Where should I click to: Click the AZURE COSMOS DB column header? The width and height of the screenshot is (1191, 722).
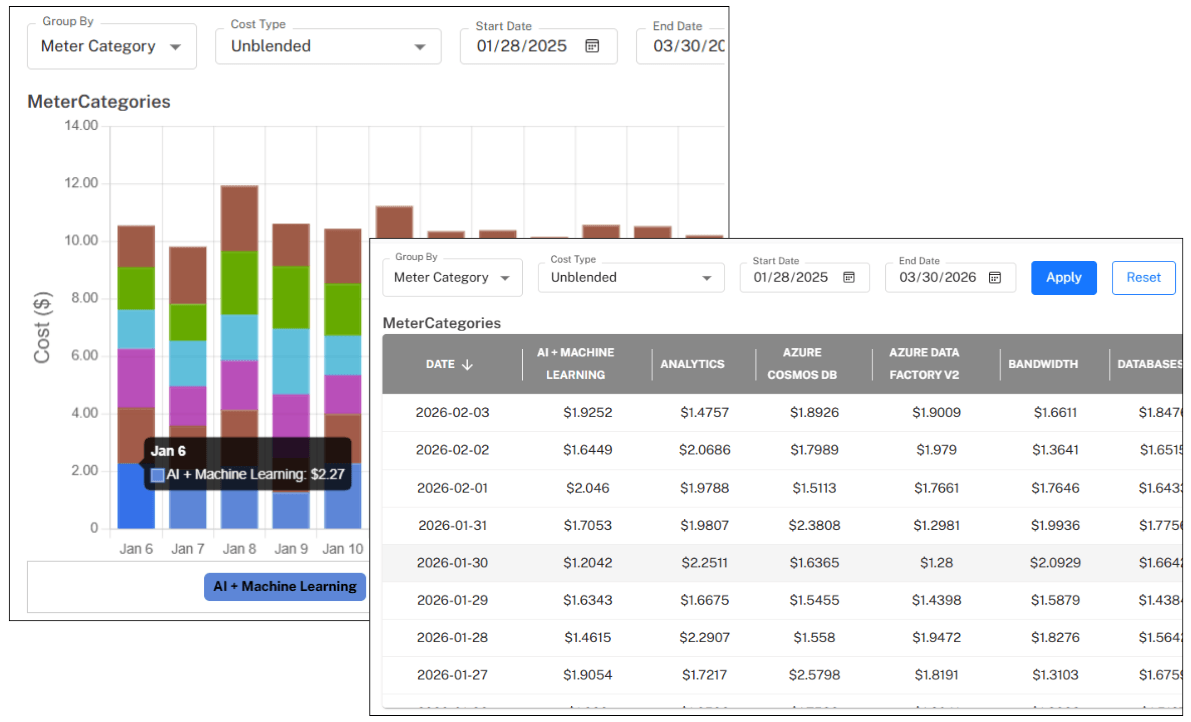803,364
